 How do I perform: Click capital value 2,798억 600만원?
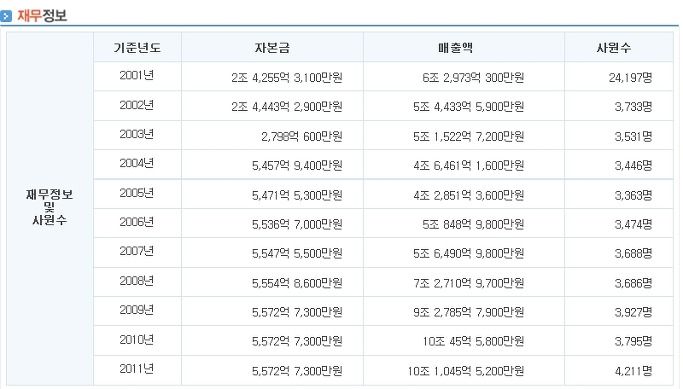302,136
